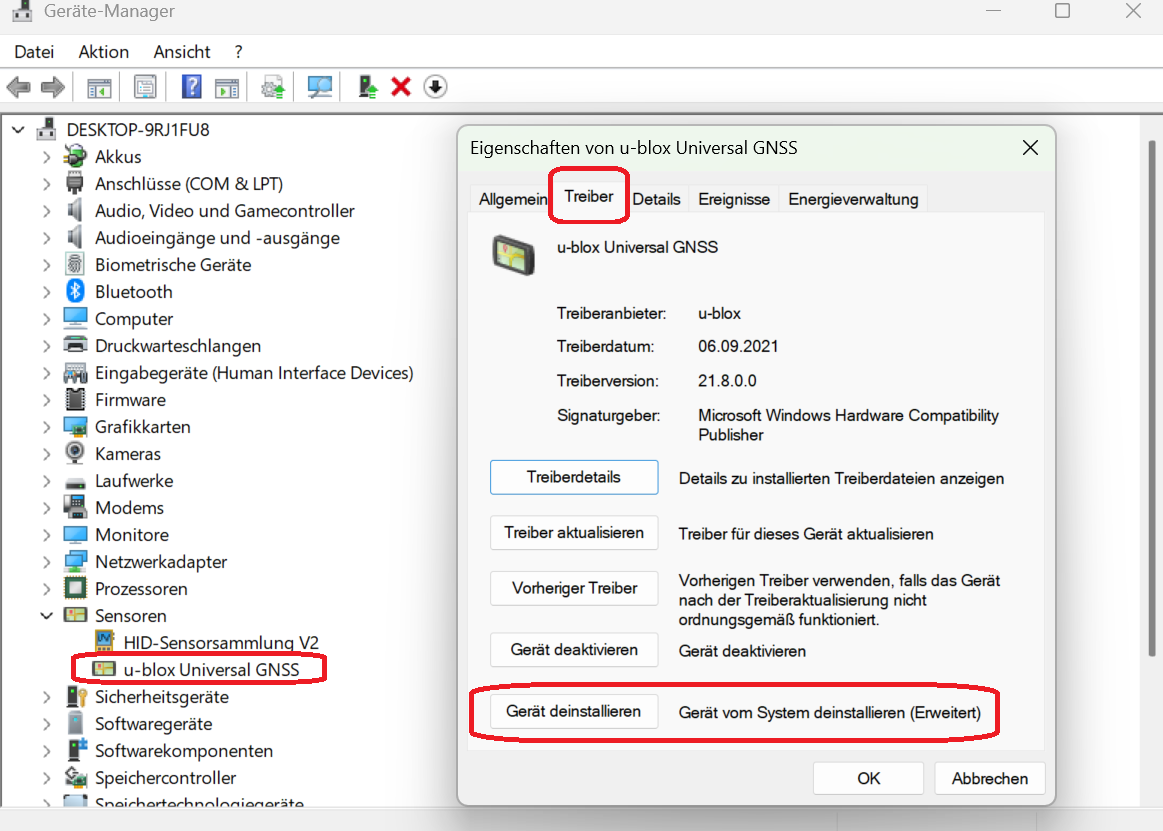Expand the Bluetooth category
This screenshot has height=831, width=1163.
47,292
